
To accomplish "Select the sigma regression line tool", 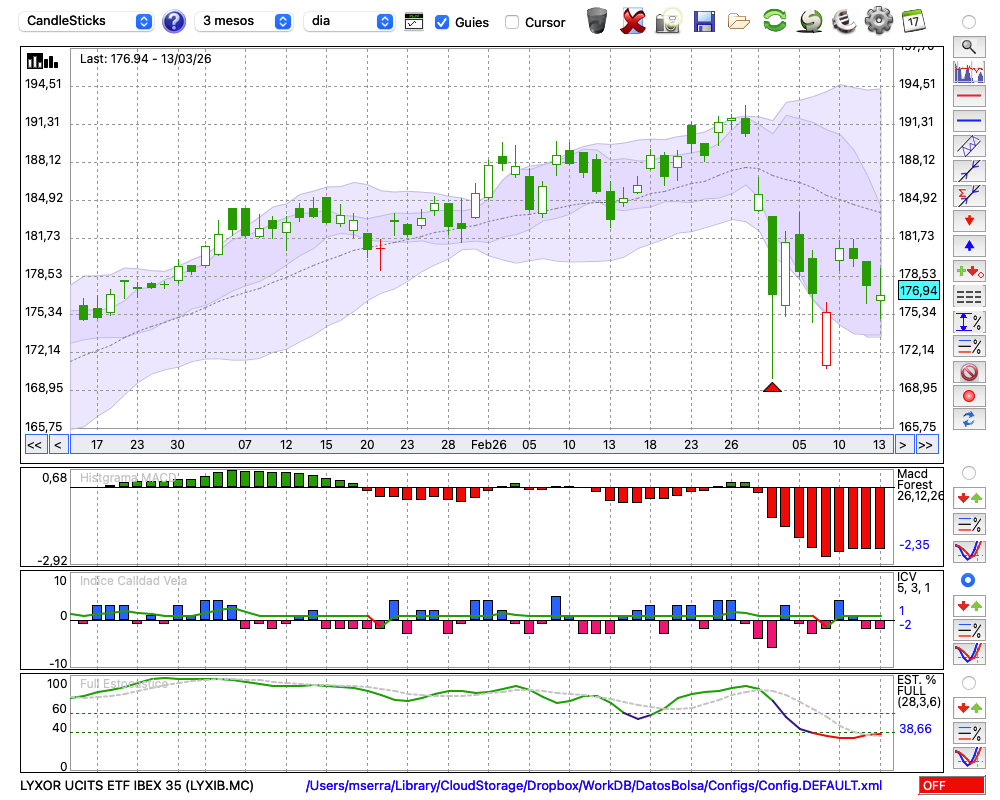I will click(x=969, y=196).
